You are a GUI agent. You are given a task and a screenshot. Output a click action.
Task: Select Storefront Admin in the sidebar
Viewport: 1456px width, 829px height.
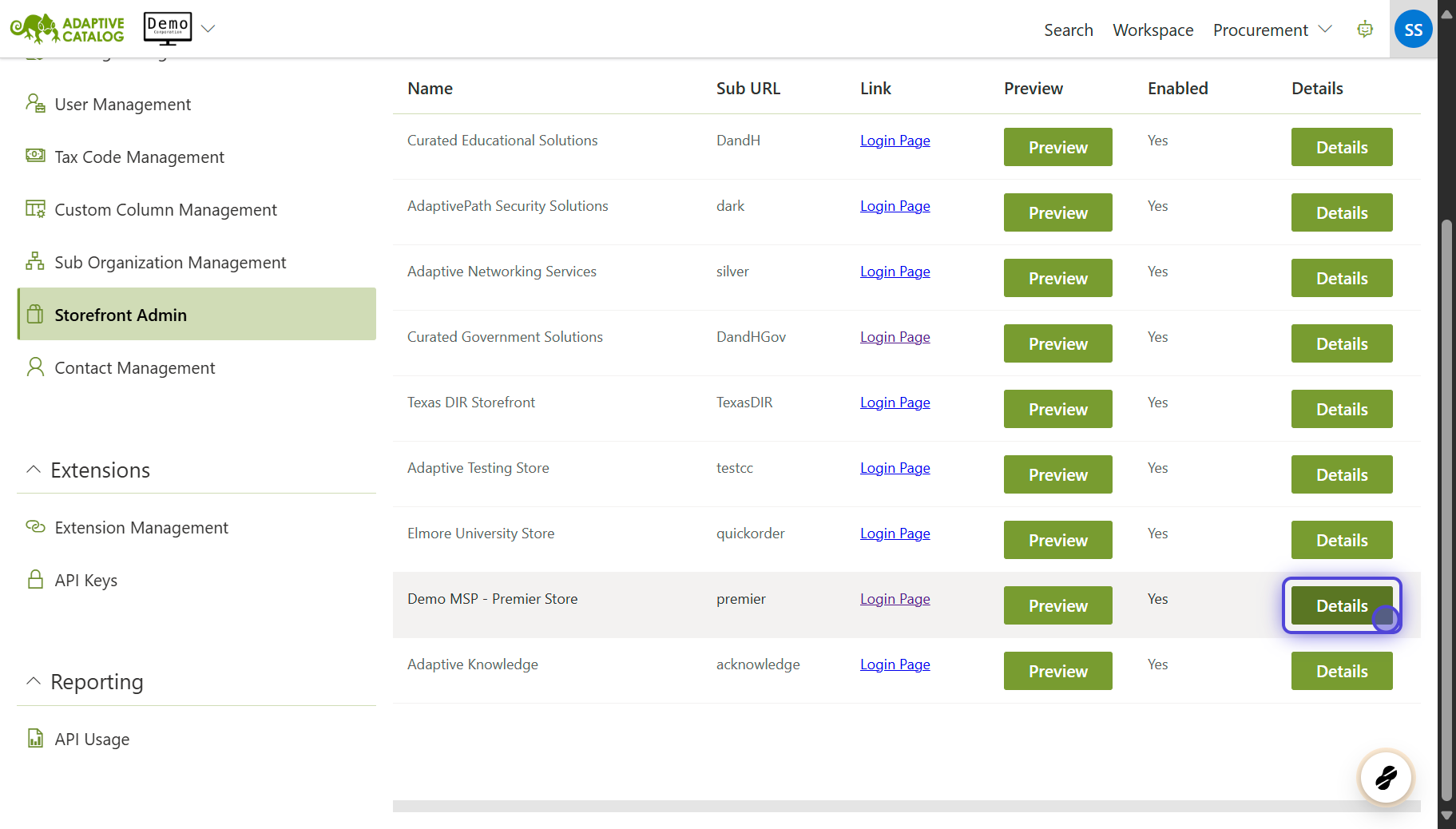point(196,314)
